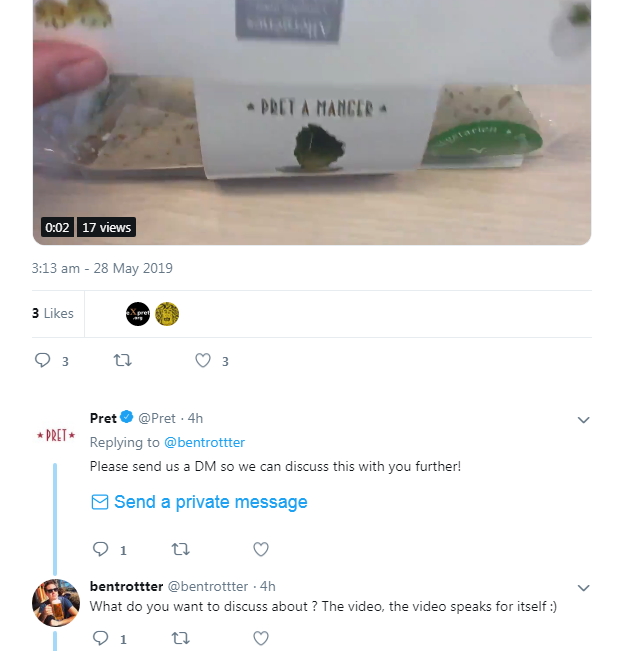Like Pret's reply tweet

(260, 549)
